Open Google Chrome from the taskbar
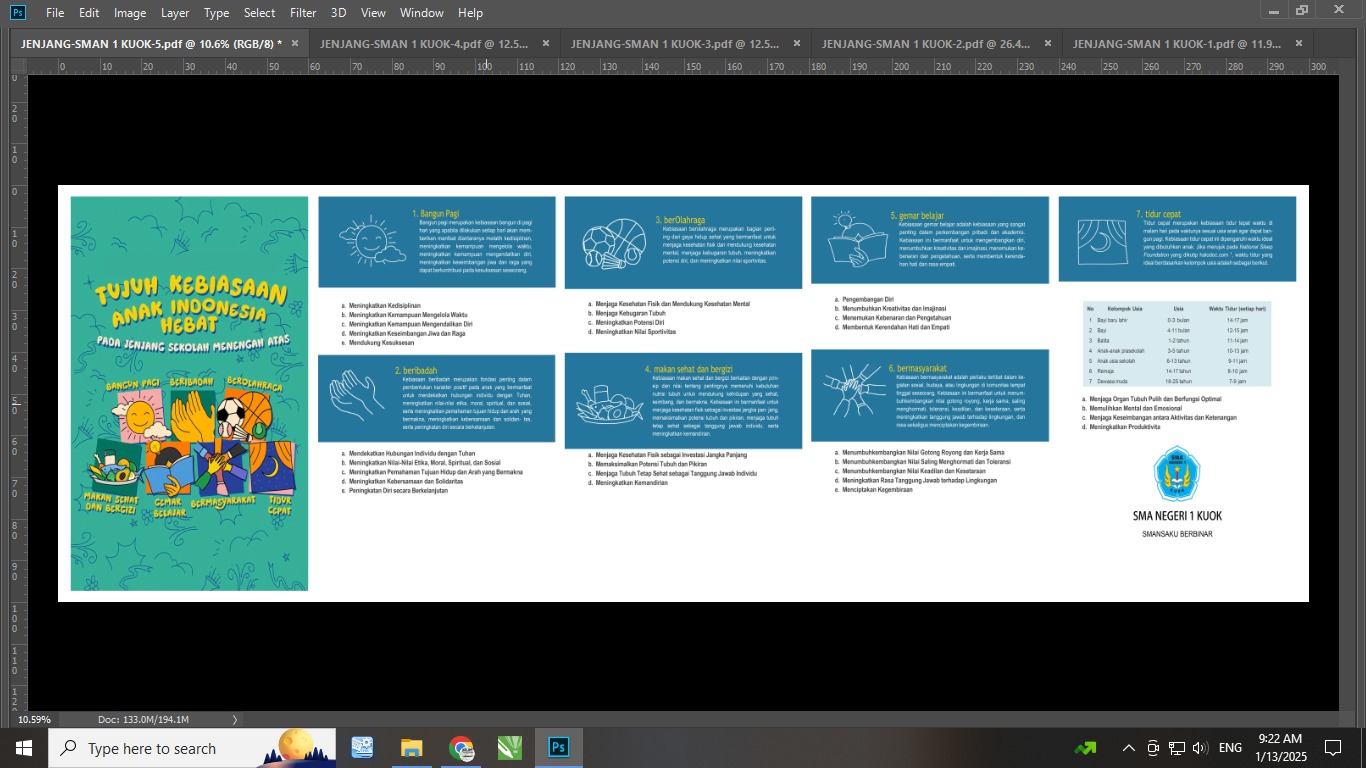The height and width of the screenshot is (768, 1366). tap(461, 748)
